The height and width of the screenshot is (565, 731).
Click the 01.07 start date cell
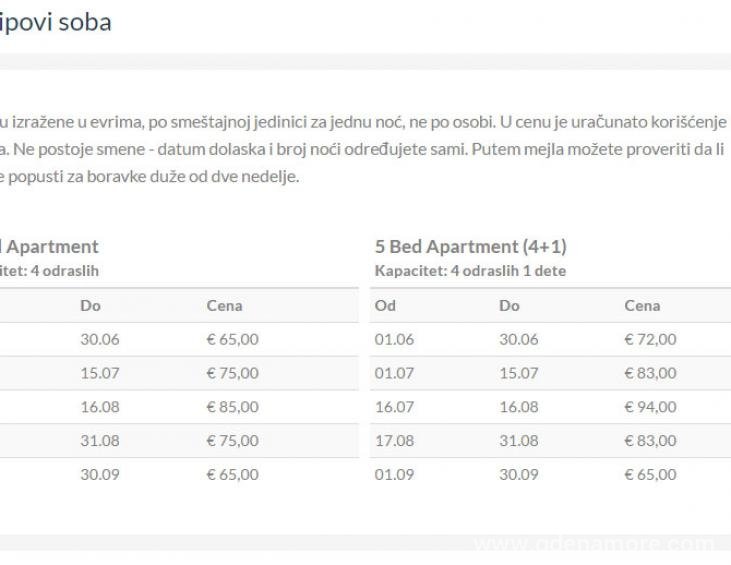(393, 374)
